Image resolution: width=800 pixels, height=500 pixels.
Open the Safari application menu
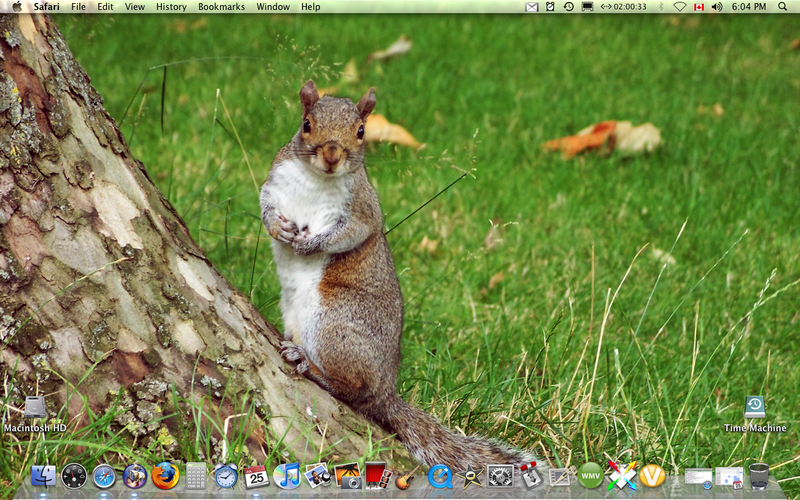pyautogui.click(x=46, y=7)
